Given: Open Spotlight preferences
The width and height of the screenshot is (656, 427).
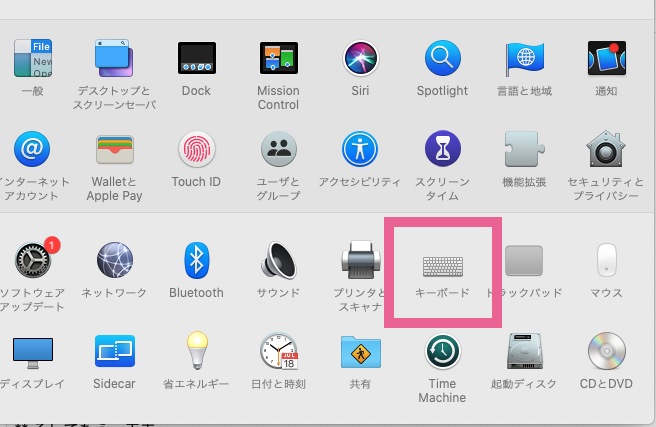Looking at the screenshot, I should (x=443, y=58).
